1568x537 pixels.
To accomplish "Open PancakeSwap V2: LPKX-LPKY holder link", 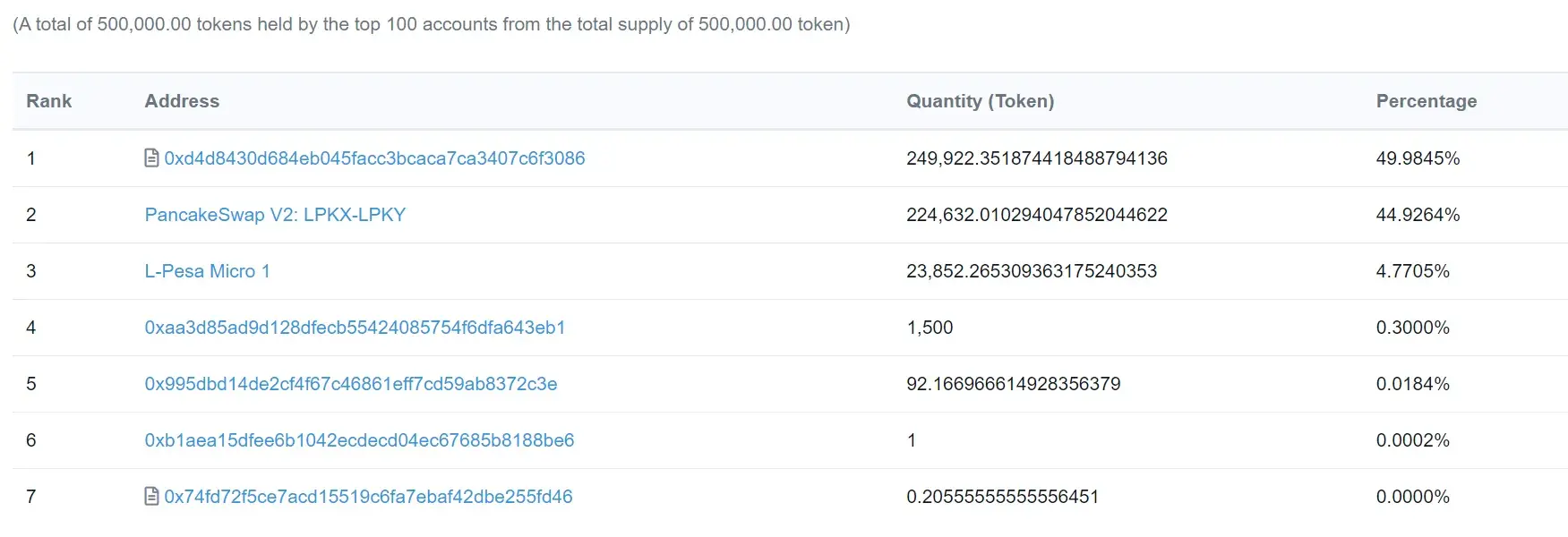I will click(x=275, y=215).
